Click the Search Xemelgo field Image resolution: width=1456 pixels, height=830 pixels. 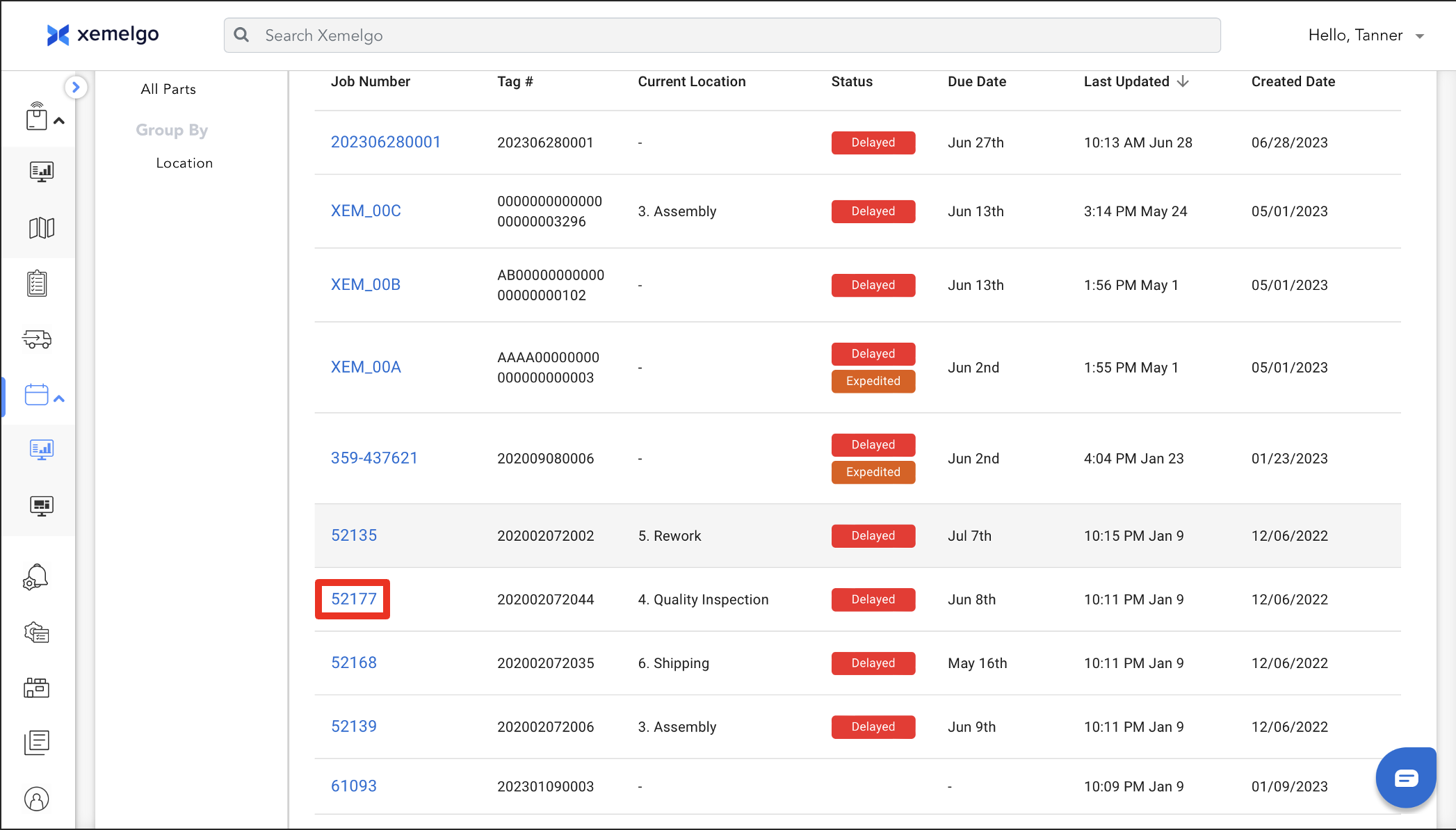tap(722, 35)
